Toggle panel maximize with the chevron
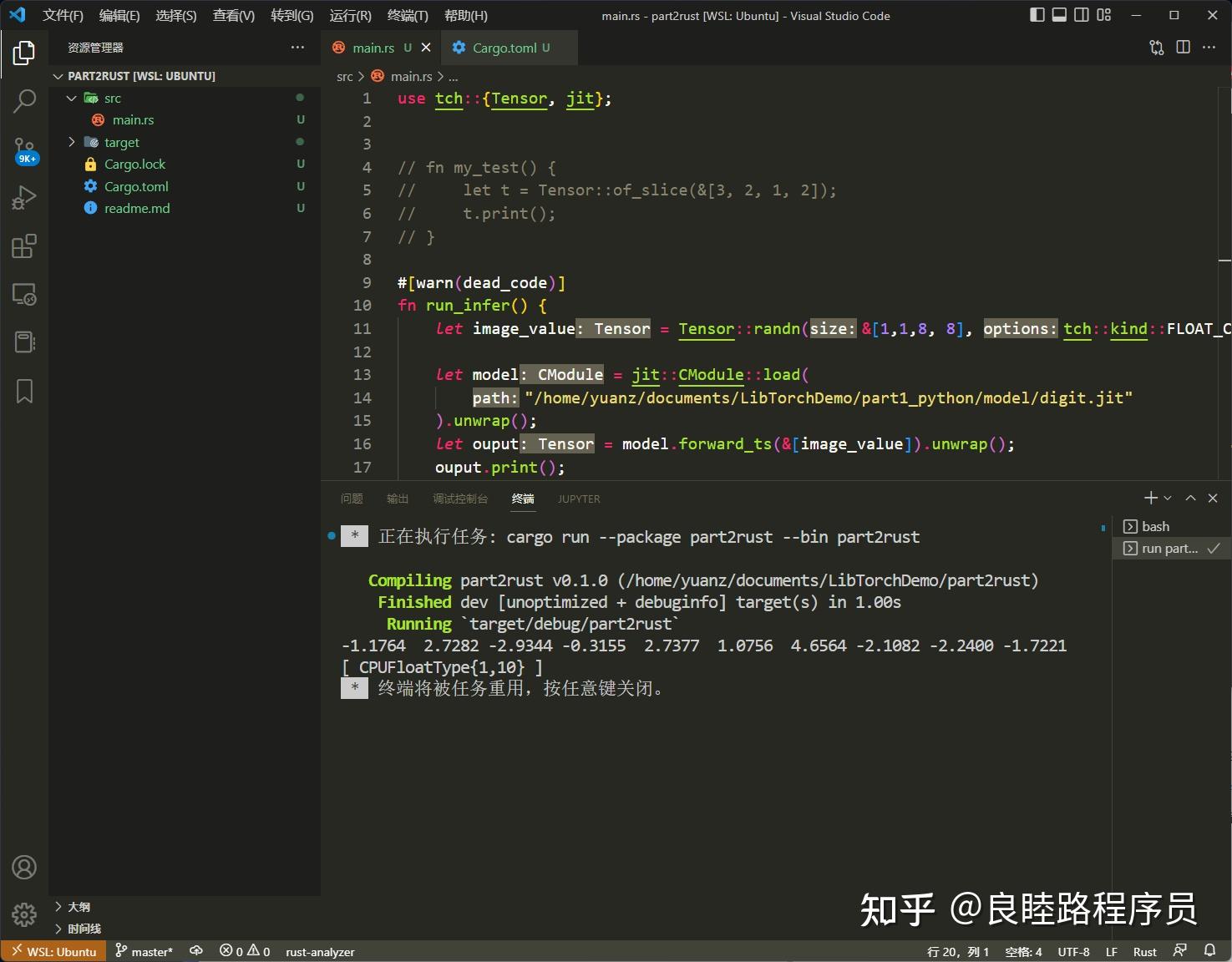This screenshot has height=962, width=1232. tap(1190, 498)
